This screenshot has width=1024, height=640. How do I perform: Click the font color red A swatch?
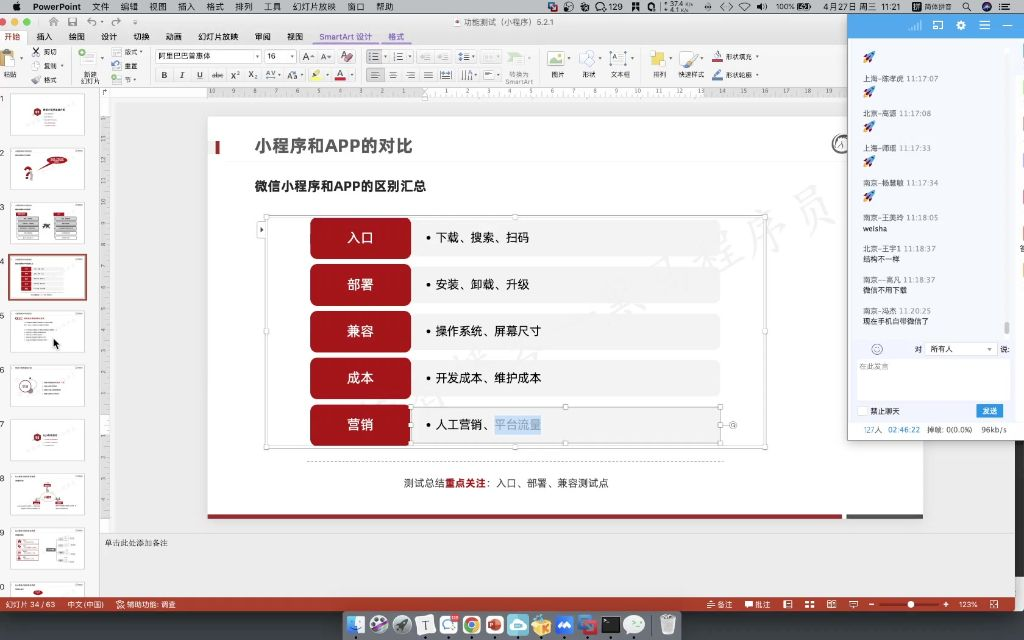pos(340,75)
